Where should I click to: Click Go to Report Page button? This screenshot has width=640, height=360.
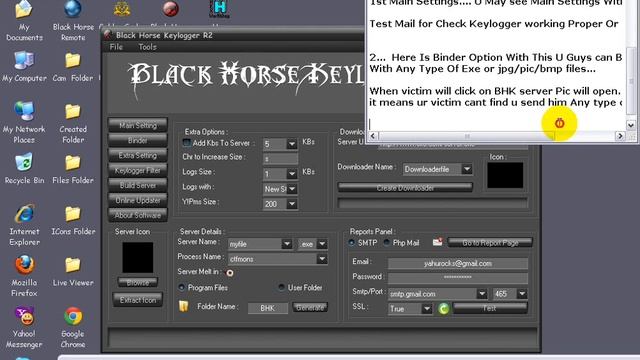pos(490,243)
